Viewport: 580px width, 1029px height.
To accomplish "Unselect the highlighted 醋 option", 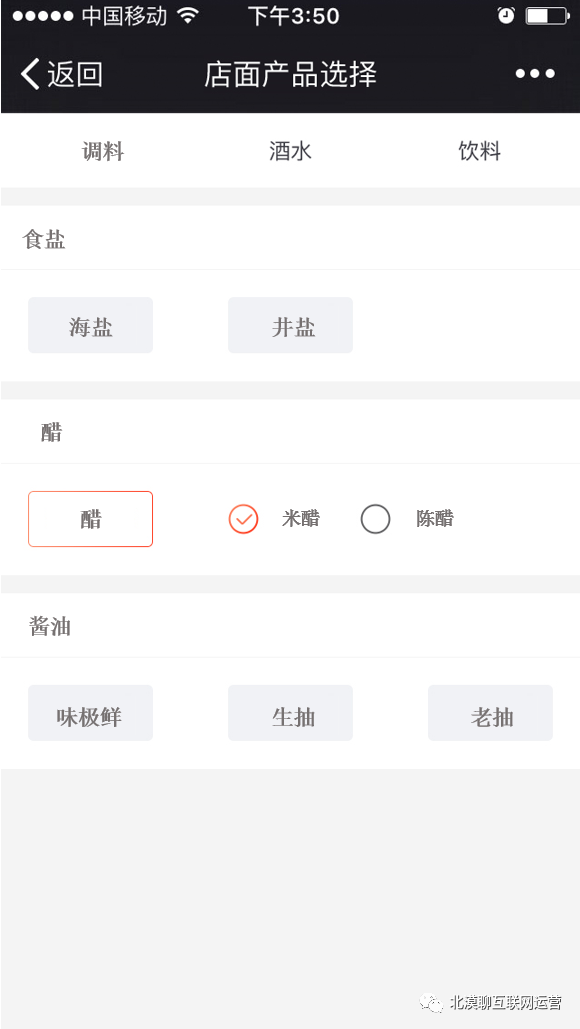I will (x=90, y=519).
